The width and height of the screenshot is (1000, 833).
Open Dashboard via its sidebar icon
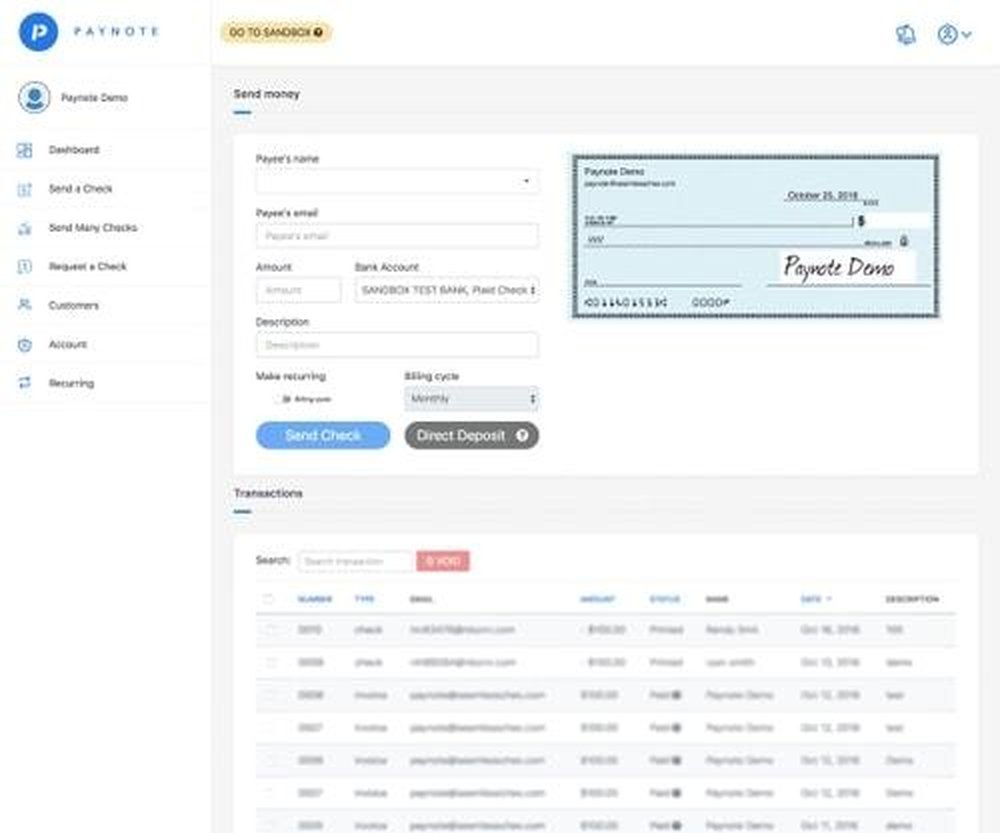(24, 151)
